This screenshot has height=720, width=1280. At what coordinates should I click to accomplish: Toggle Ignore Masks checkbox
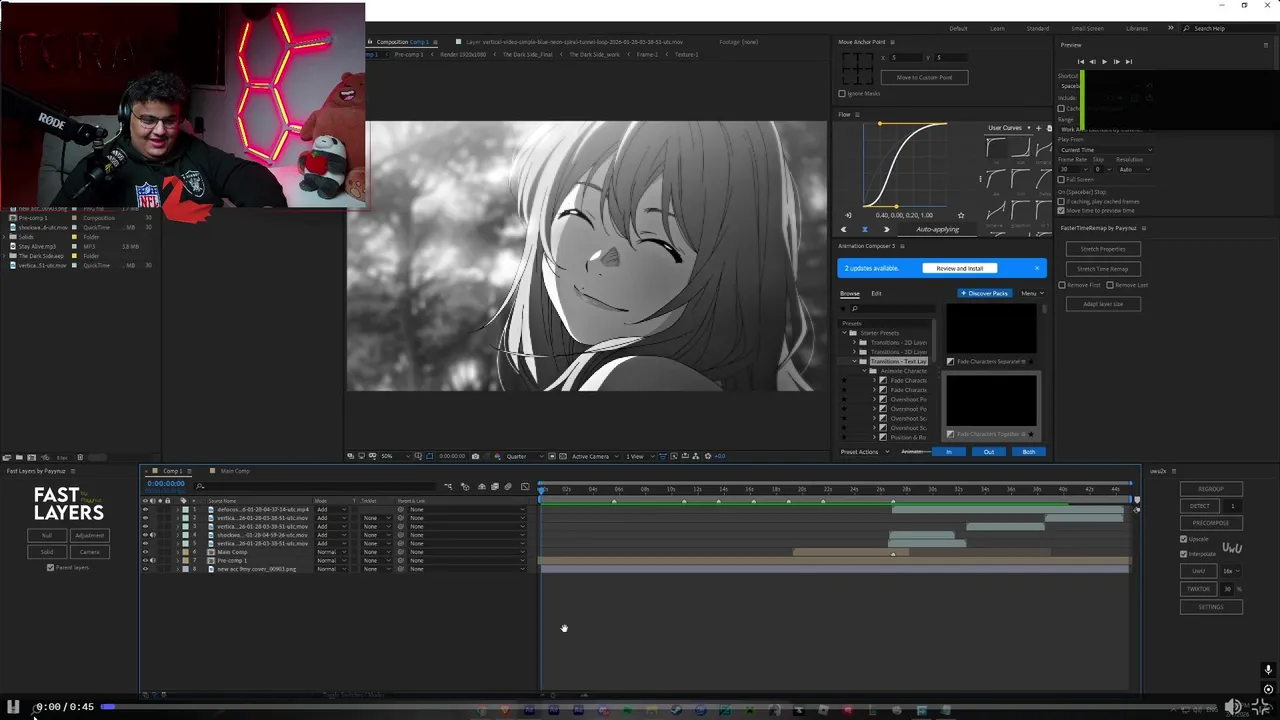(x=842, y=93)
